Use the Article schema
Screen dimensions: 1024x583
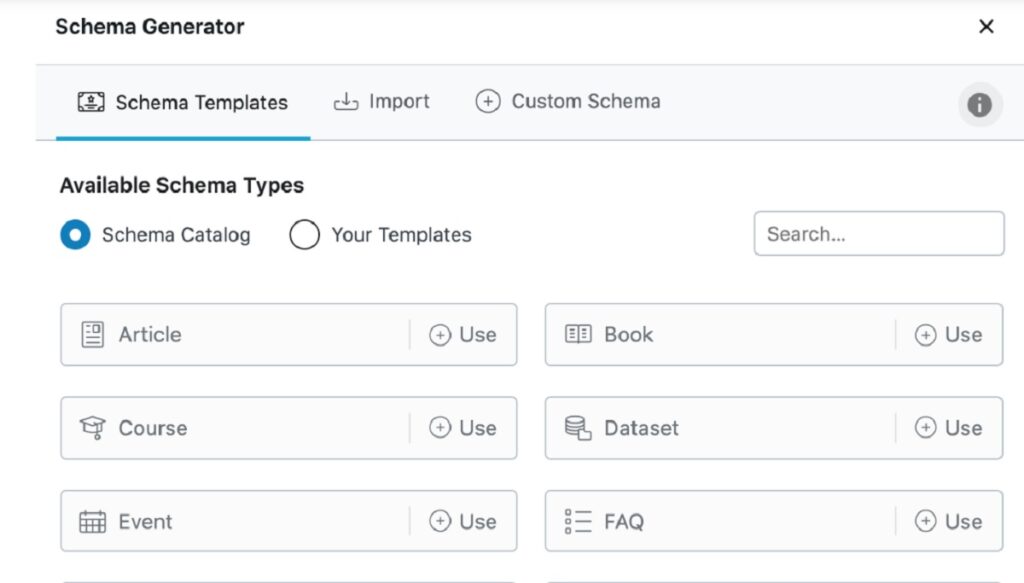463,335
